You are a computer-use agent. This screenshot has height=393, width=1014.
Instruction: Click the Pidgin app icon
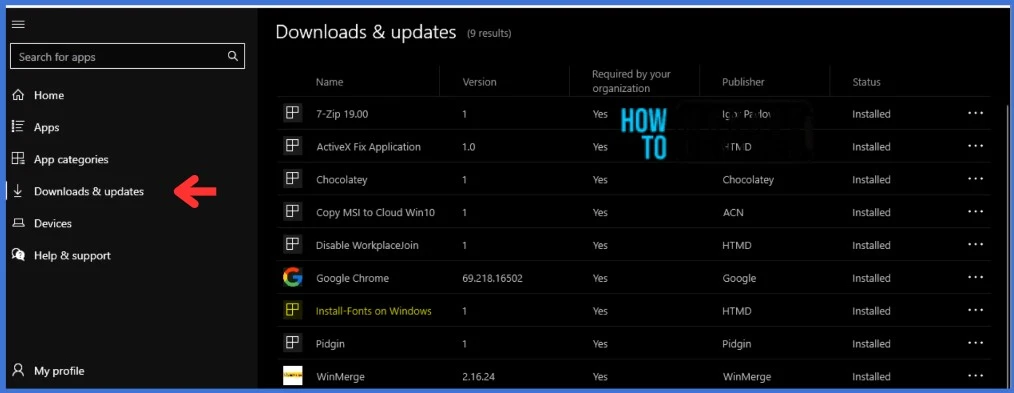tap(292, 343)
